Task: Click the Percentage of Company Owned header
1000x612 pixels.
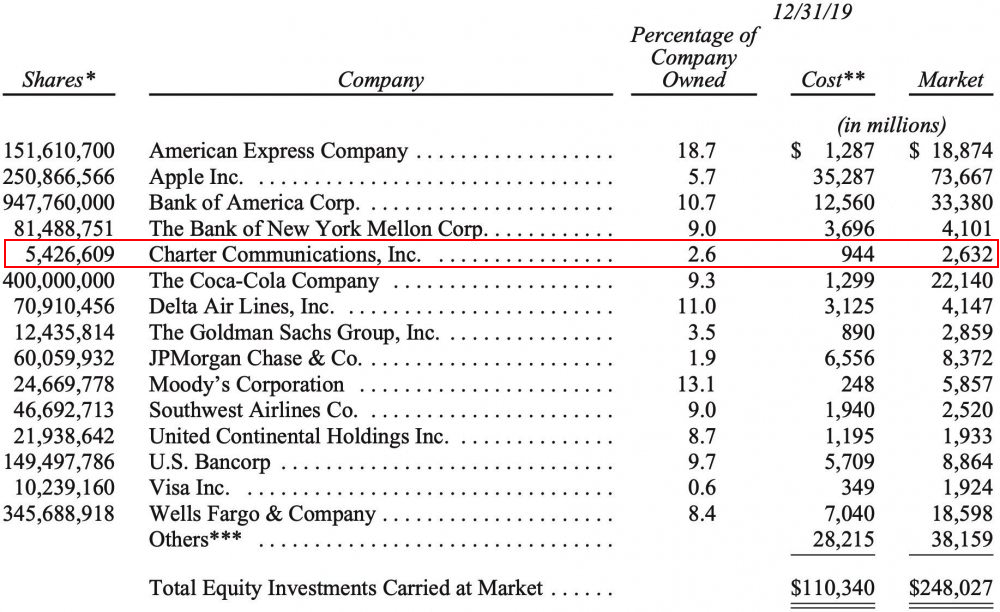Action: click(x=694, y=57)
